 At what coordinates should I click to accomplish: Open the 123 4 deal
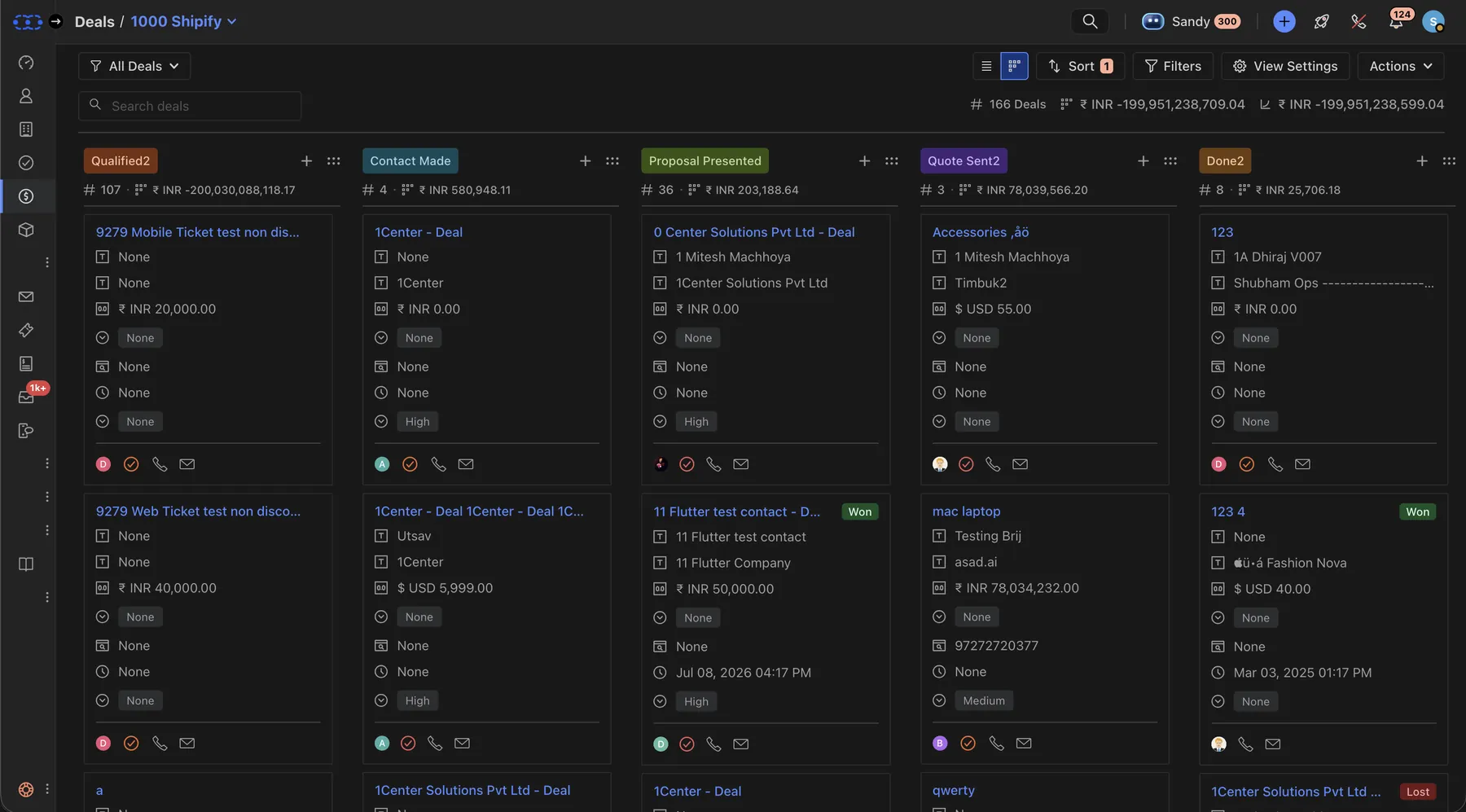point(1227,511)
